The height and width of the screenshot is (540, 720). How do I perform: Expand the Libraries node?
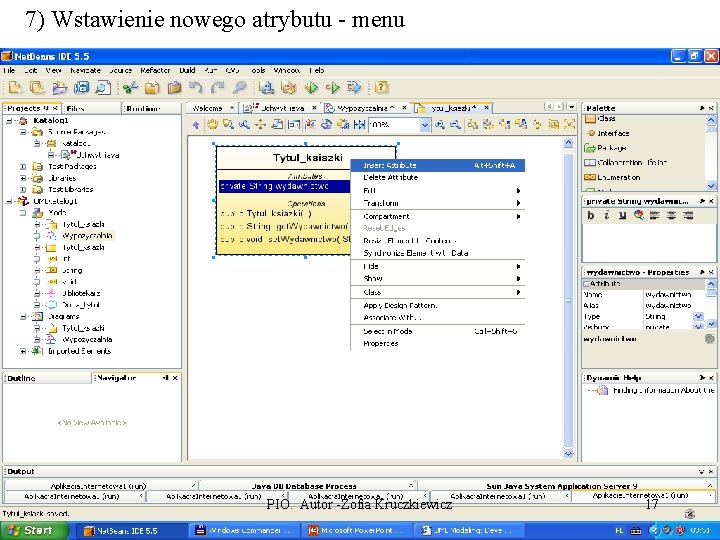tap(23, 178)
